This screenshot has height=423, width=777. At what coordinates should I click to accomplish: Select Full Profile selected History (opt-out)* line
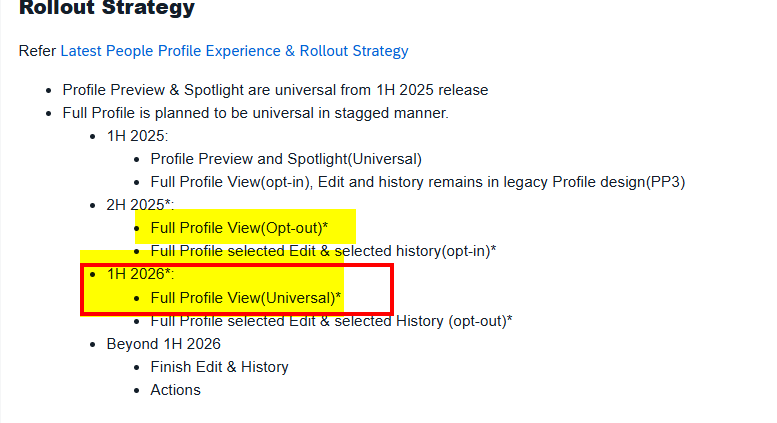(331, 321)
